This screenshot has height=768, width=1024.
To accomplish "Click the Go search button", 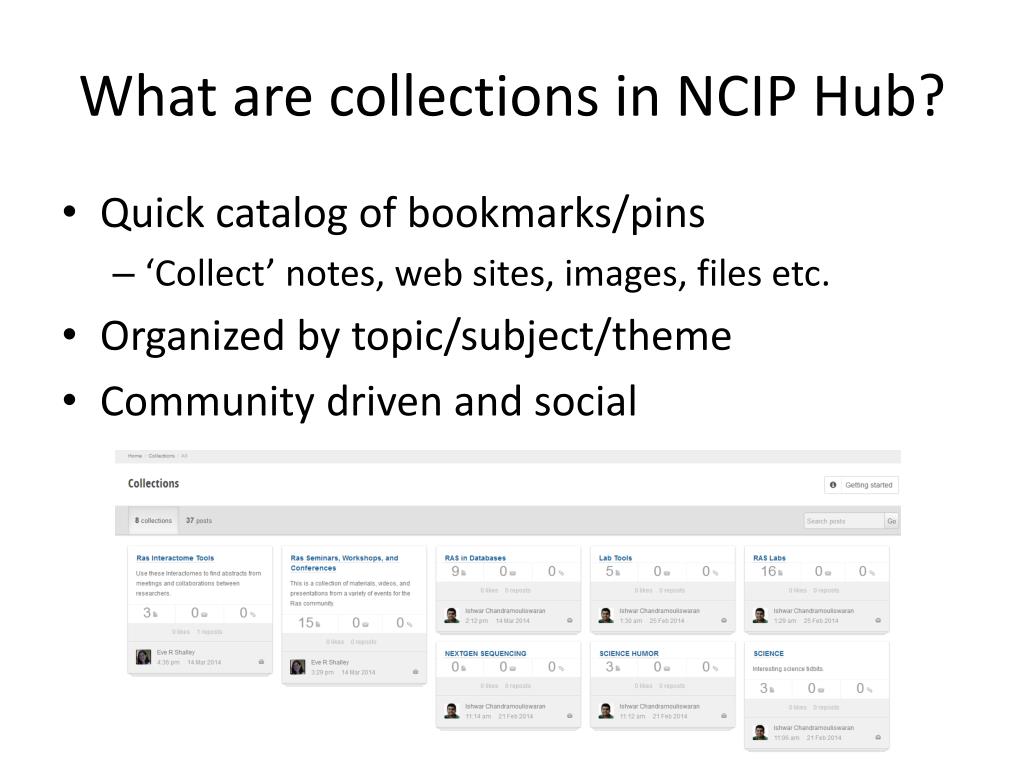I will coord(891,521).
